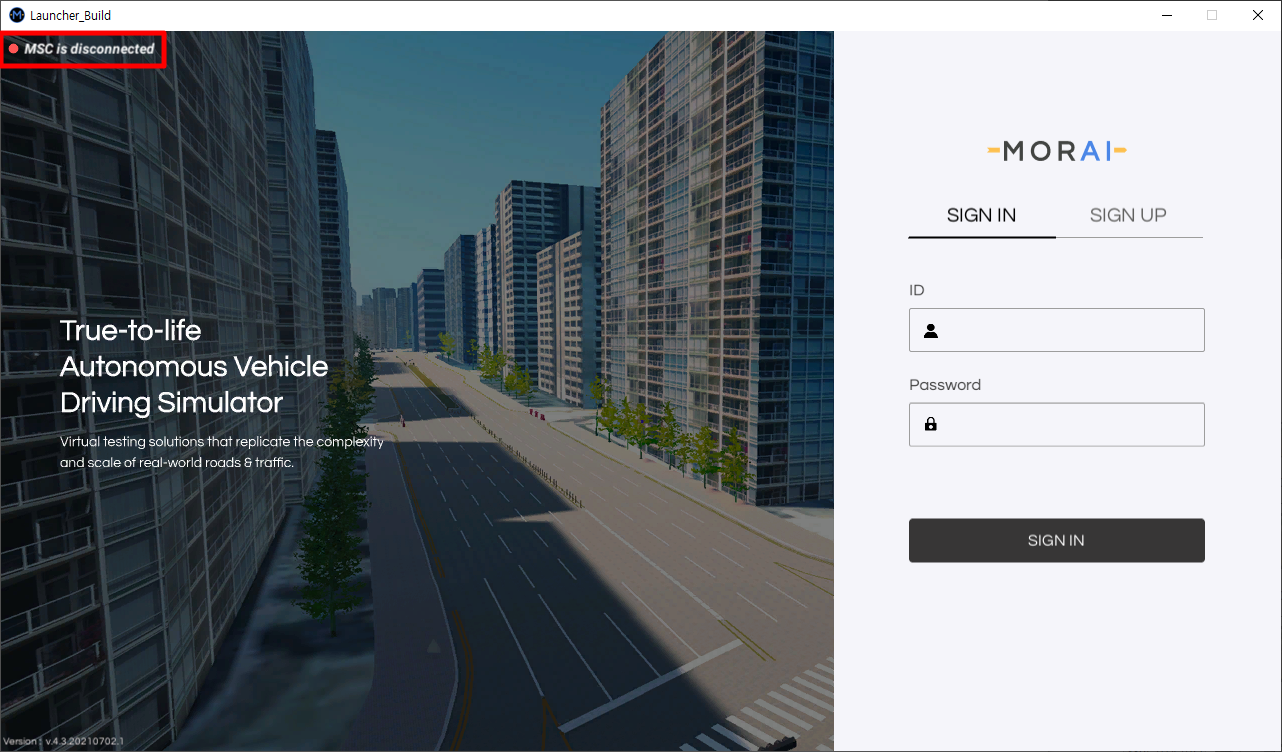The height and width of the screenshot is (752, 1282).
Task: Click the 'True-to-life Autonomous Vehicle' heading
Action: pyautogui.click(x=194, y=366)
